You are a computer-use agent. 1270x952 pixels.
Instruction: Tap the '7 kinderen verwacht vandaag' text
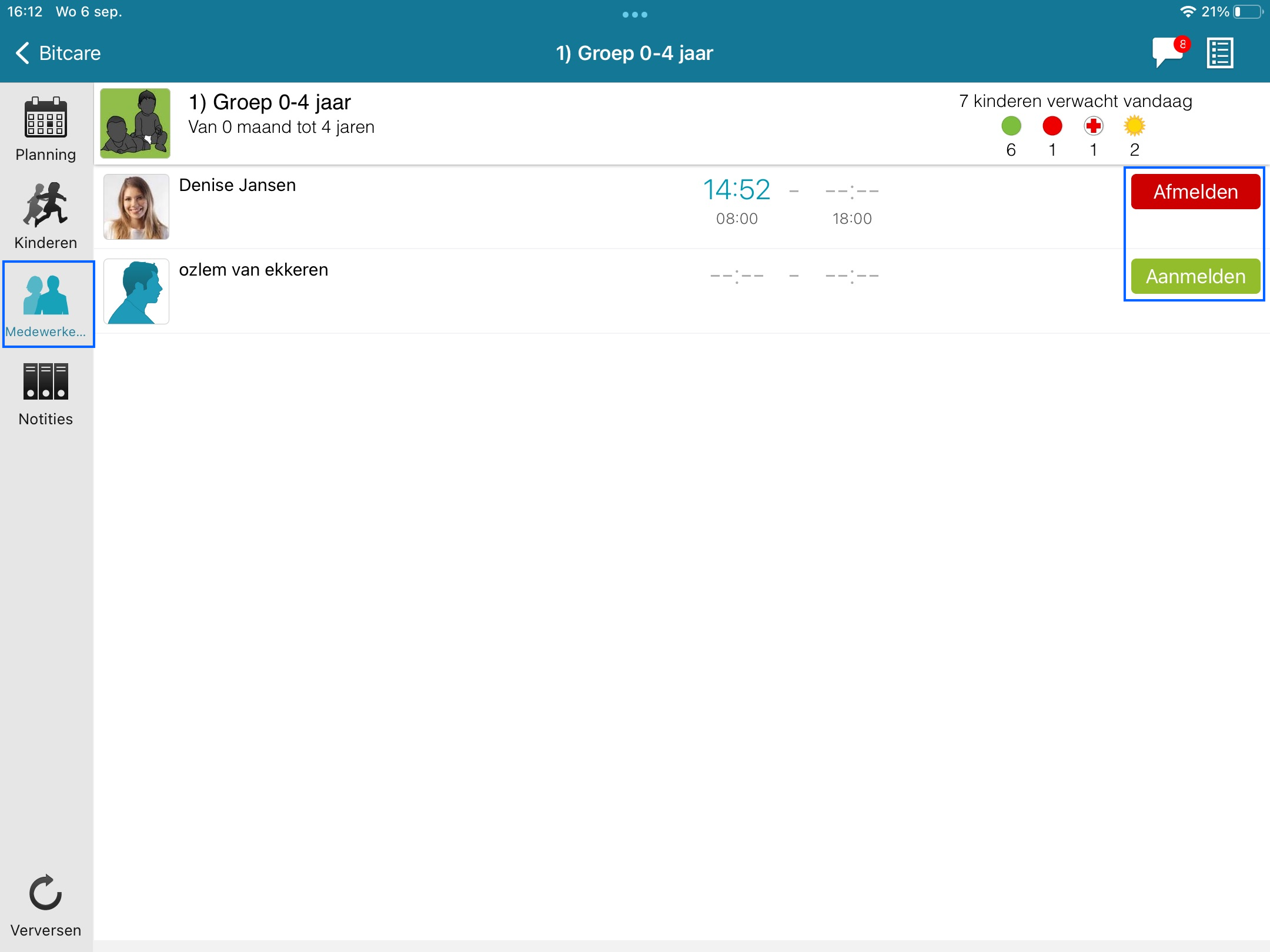[1075, 101]
